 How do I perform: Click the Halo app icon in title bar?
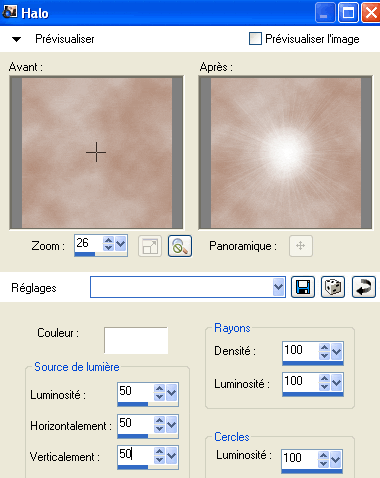(9, 12)
